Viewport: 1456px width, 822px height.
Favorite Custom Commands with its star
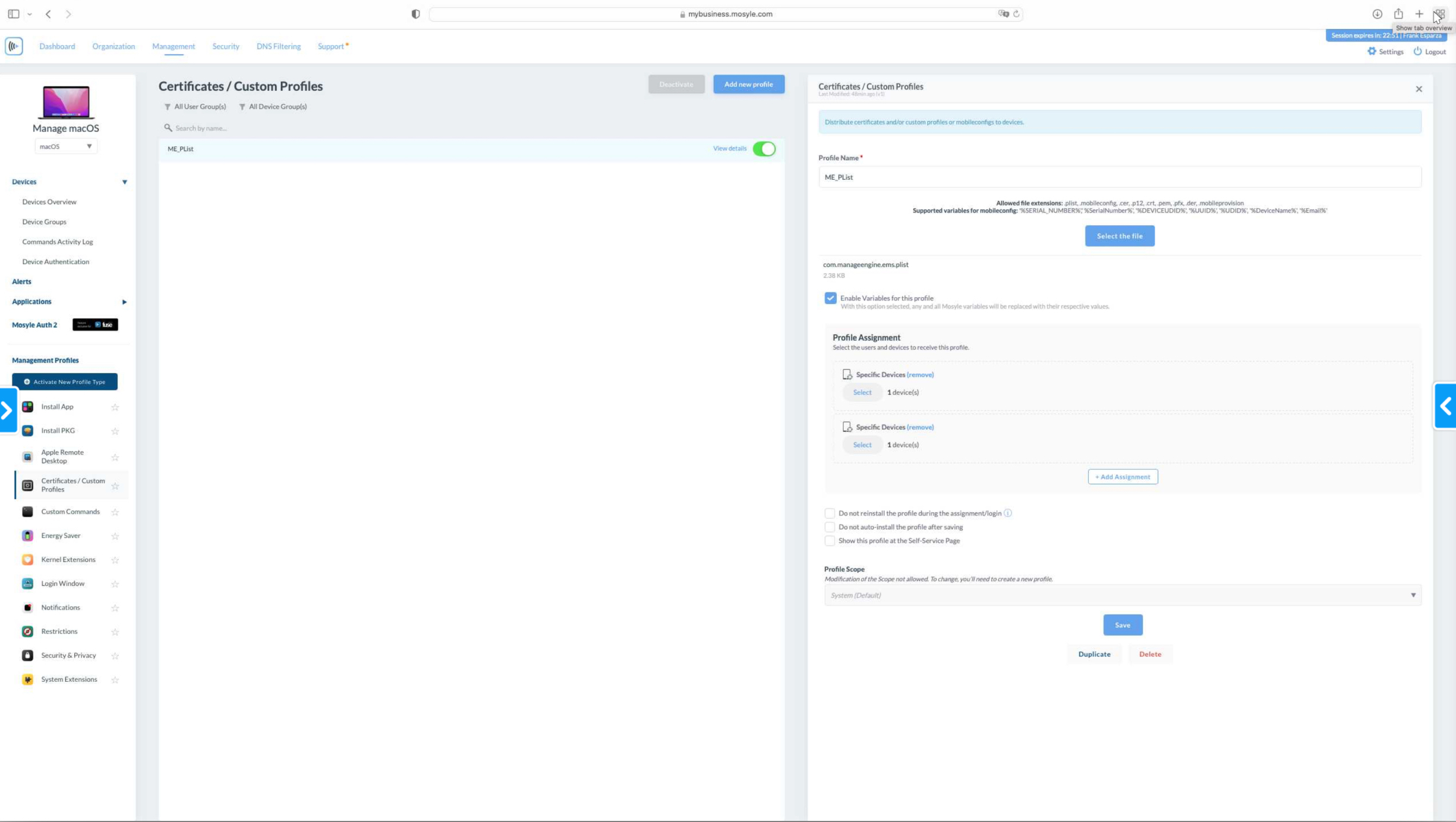click(115, 512)
